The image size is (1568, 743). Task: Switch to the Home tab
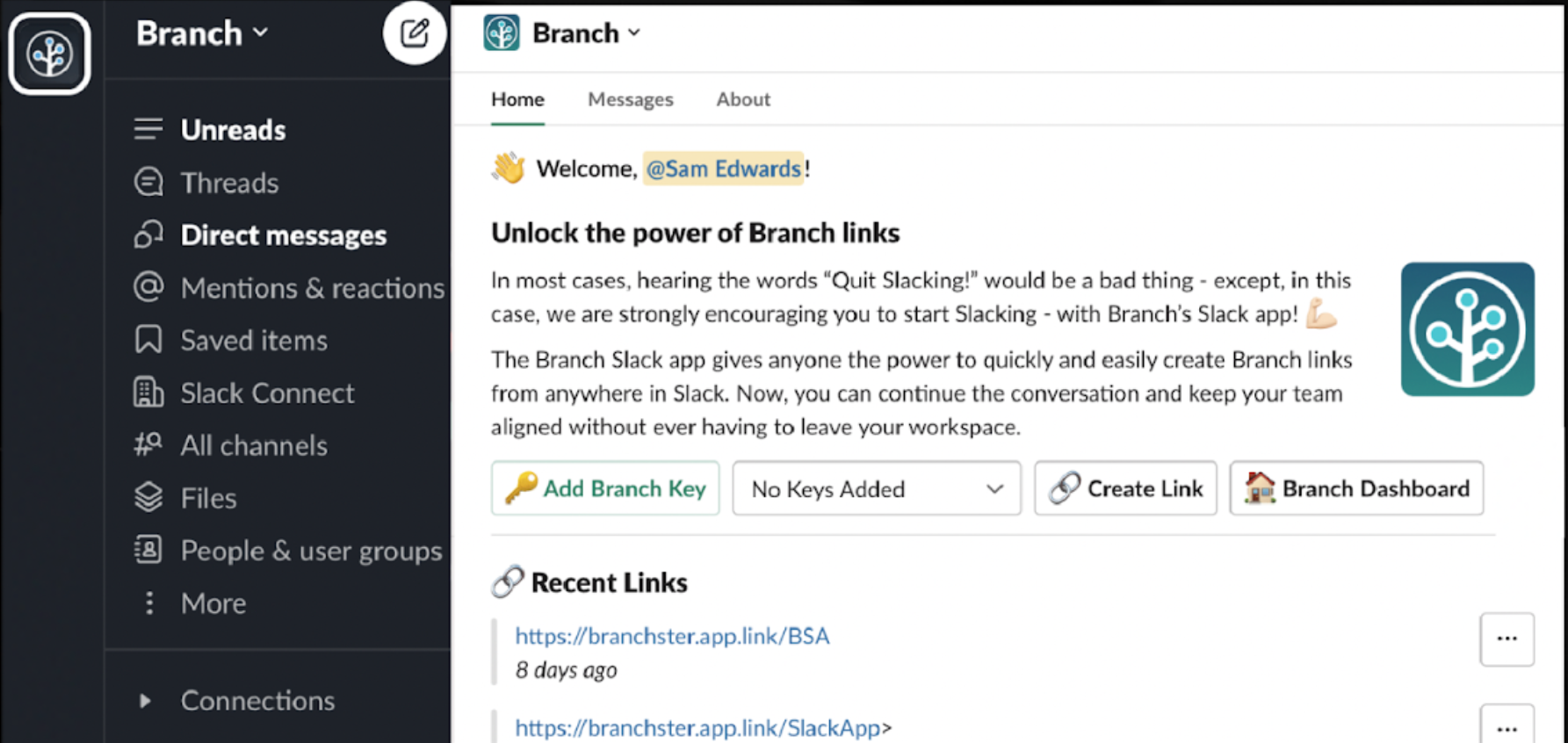[517, 100]
